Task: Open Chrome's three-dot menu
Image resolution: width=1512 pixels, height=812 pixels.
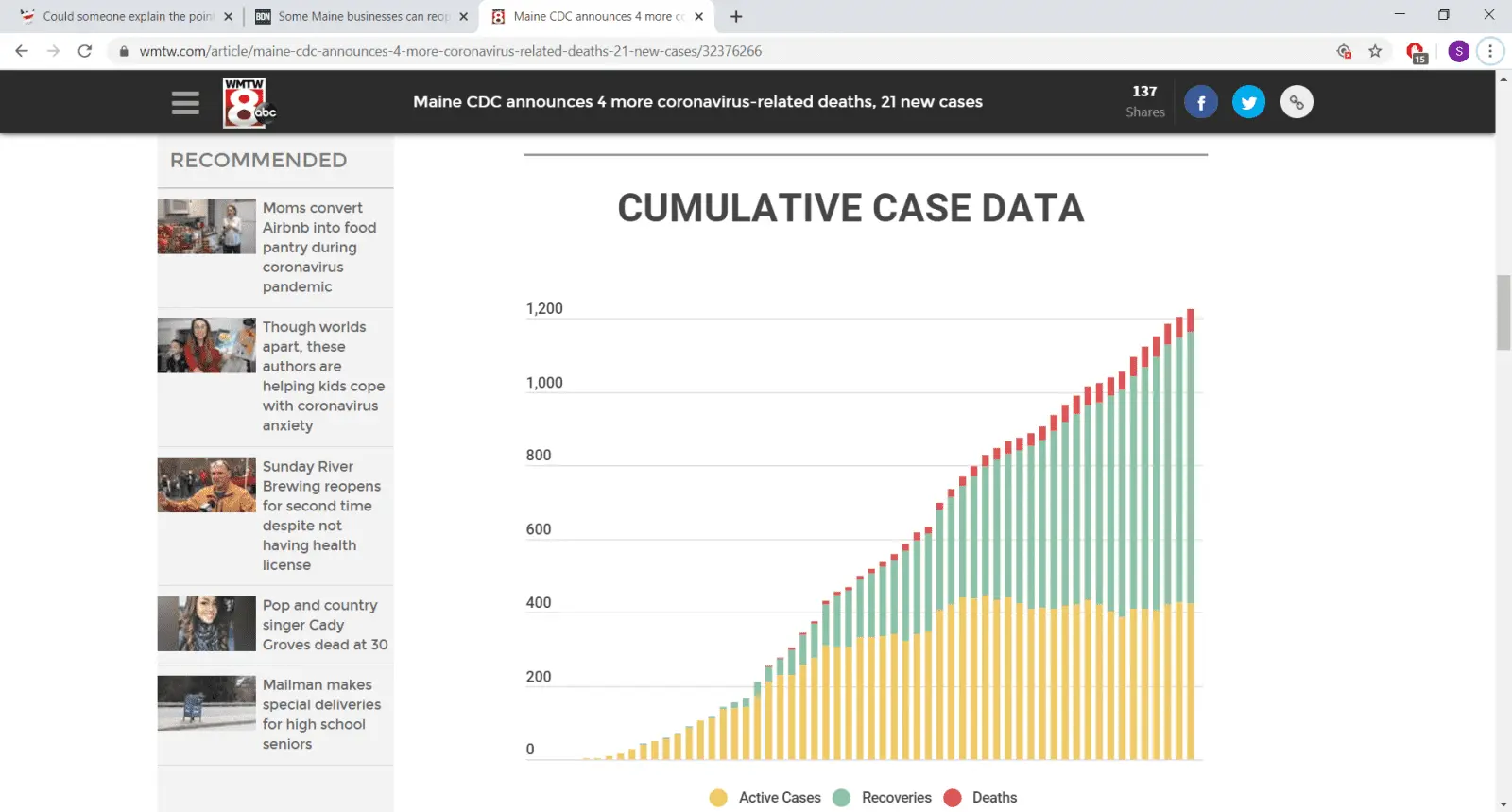Action: click(1490, 51)
